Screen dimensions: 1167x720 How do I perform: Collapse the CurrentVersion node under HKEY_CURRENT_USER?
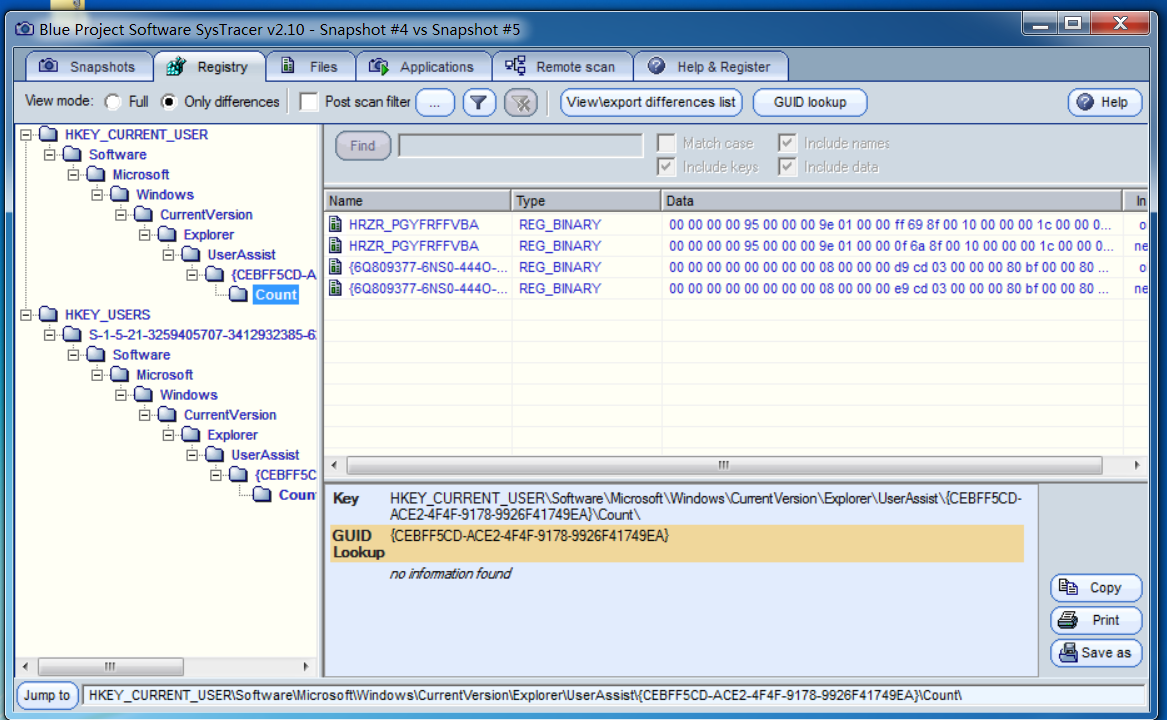121,215
